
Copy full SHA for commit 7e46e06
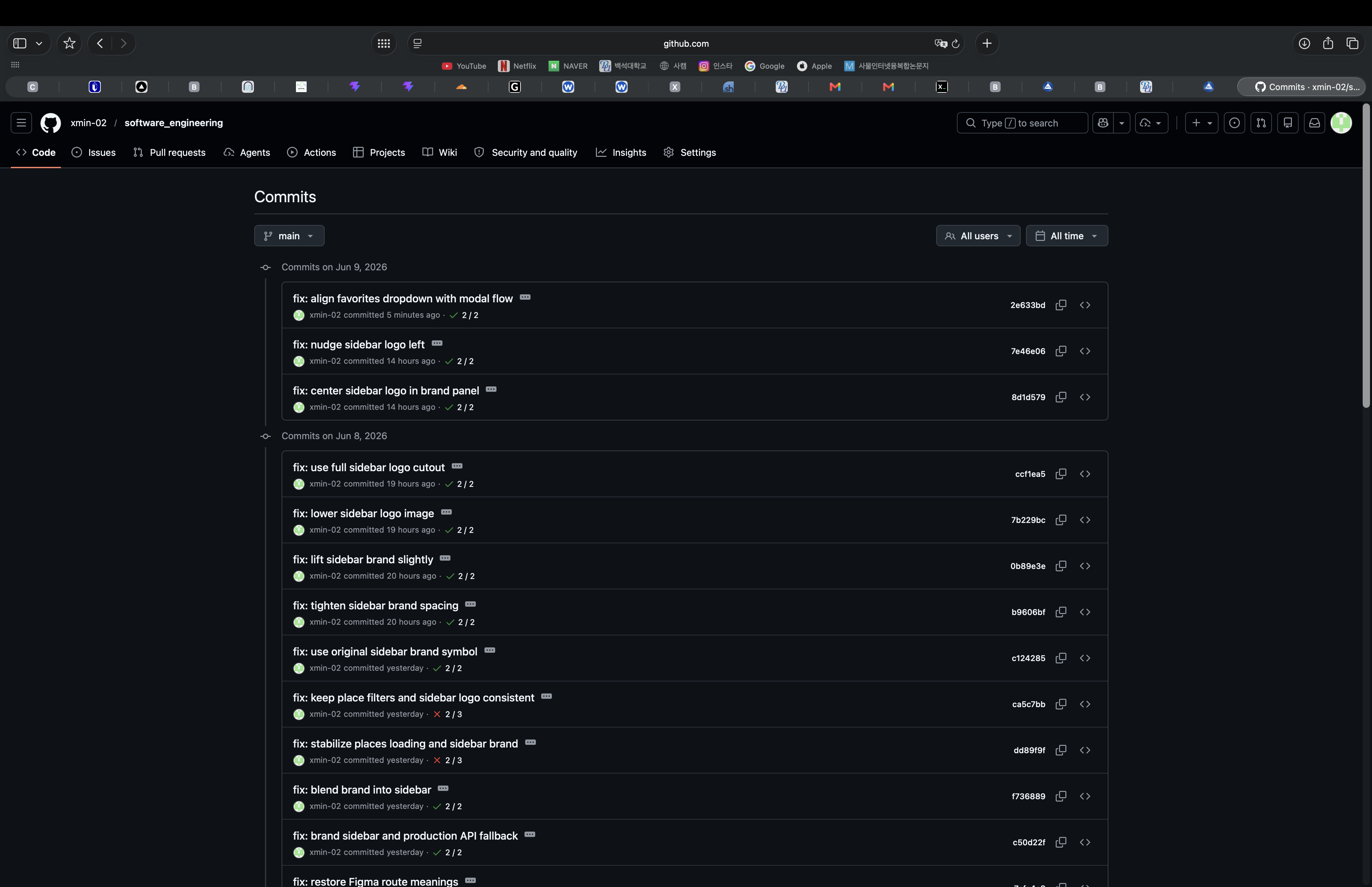point(1060,351)
